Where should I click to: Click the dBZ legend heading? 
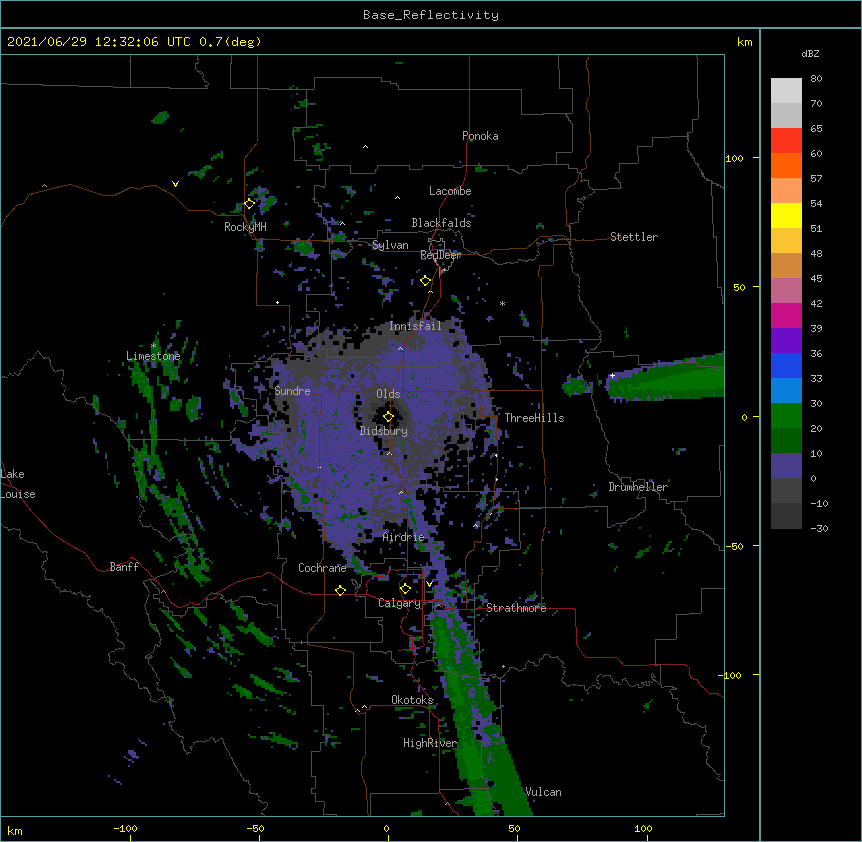(810, 54)
